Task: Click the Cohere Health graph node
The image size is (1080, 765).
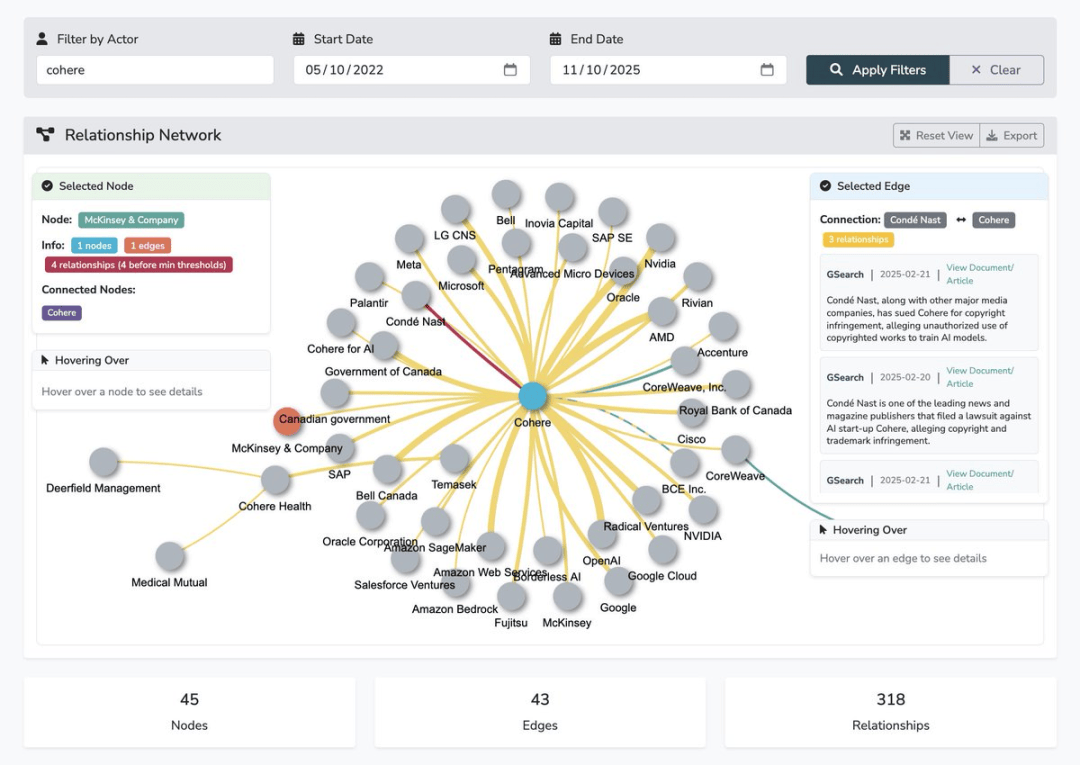Action: [275, 480]
